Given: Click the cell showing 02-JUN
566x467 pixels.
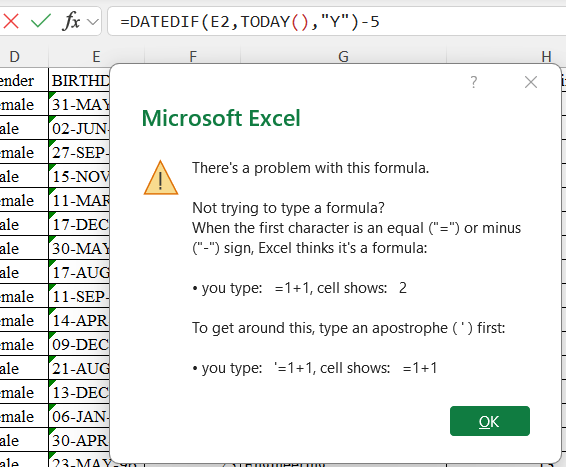Looking at the screenshot, I should coord(79,128).
